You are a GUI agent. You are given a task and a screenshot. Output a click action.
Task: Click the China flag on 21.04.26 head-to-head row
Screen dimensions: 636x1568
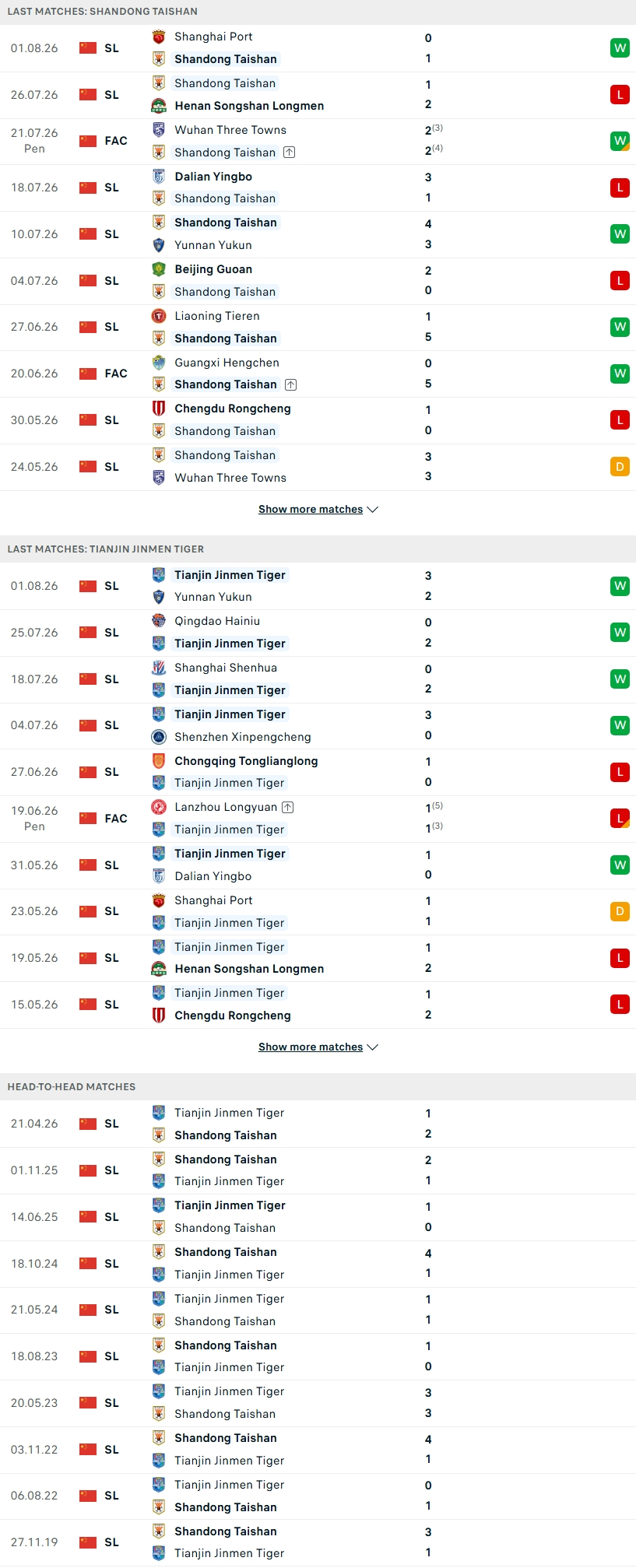pos(88,1124)
